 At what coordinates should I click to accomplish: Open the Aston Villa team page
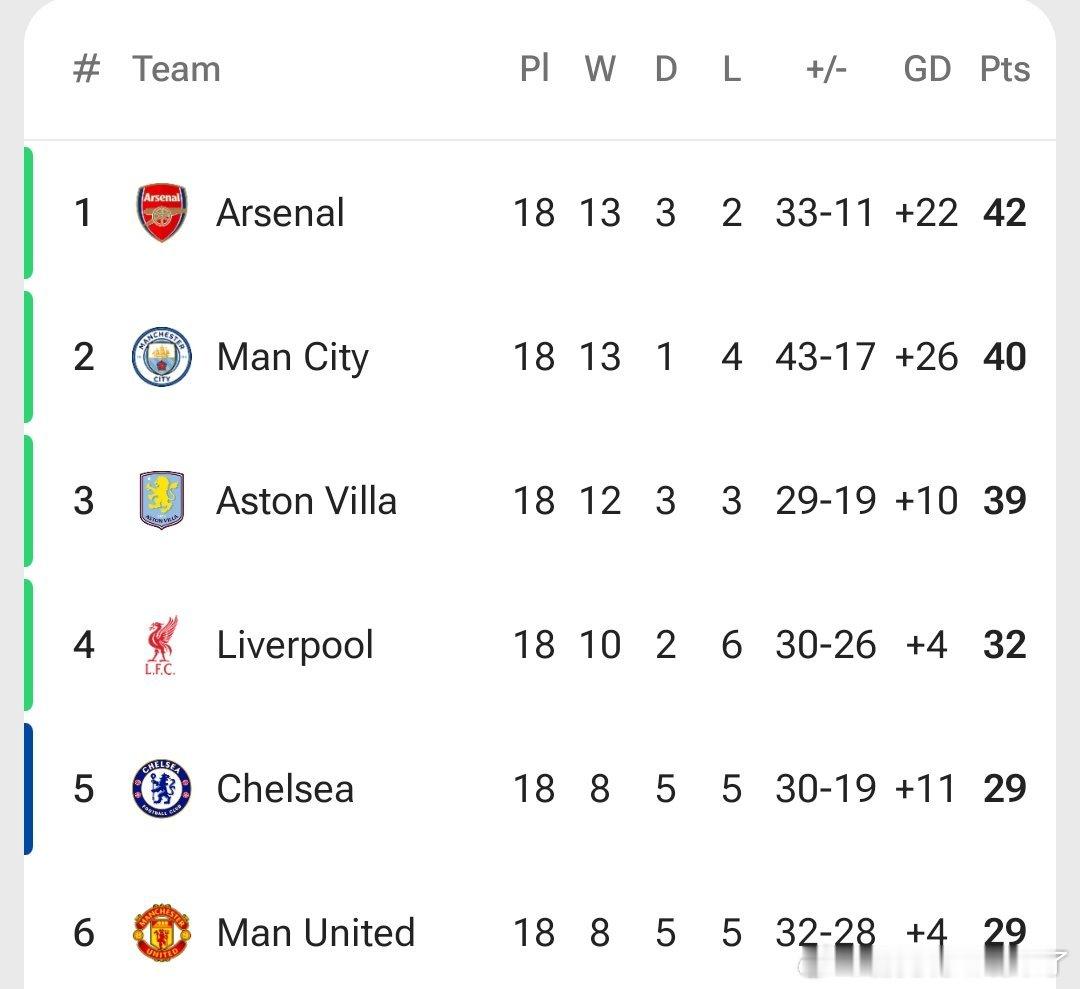(x=306, y=501)
